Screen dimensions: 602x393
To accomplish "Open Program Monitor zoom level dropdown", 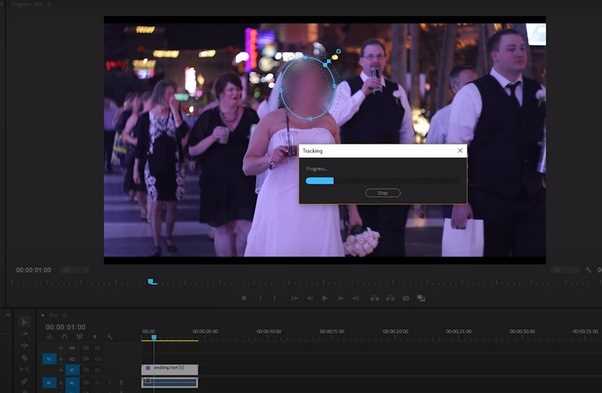I will (75, 270).
